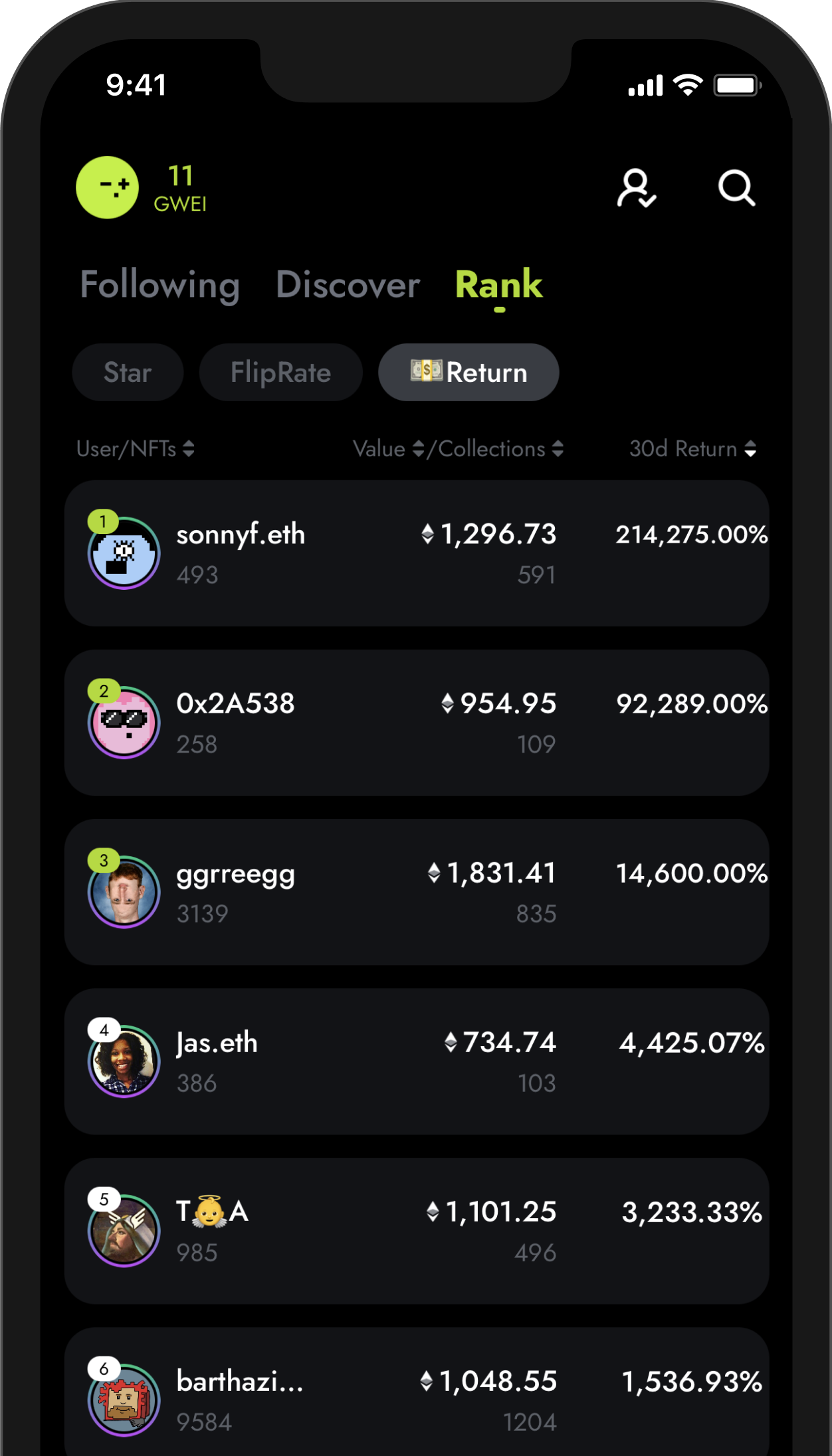Sort by Value column arrow
This screenshot has width=832, height=1456.
point(418,449)
